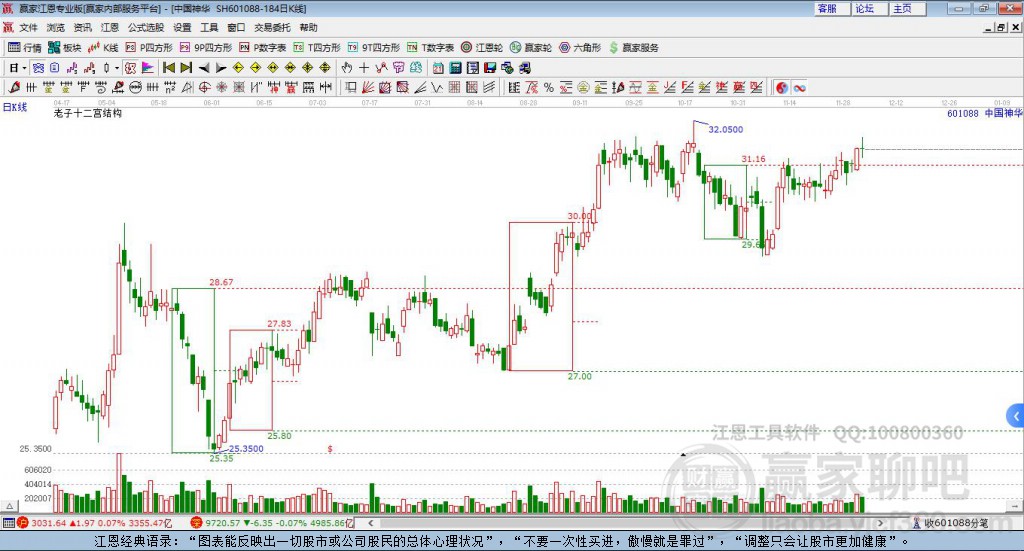Click the 601088 中国神华 stock label
This screenshot has height=551, width=1024.
(x=984, y=113)
